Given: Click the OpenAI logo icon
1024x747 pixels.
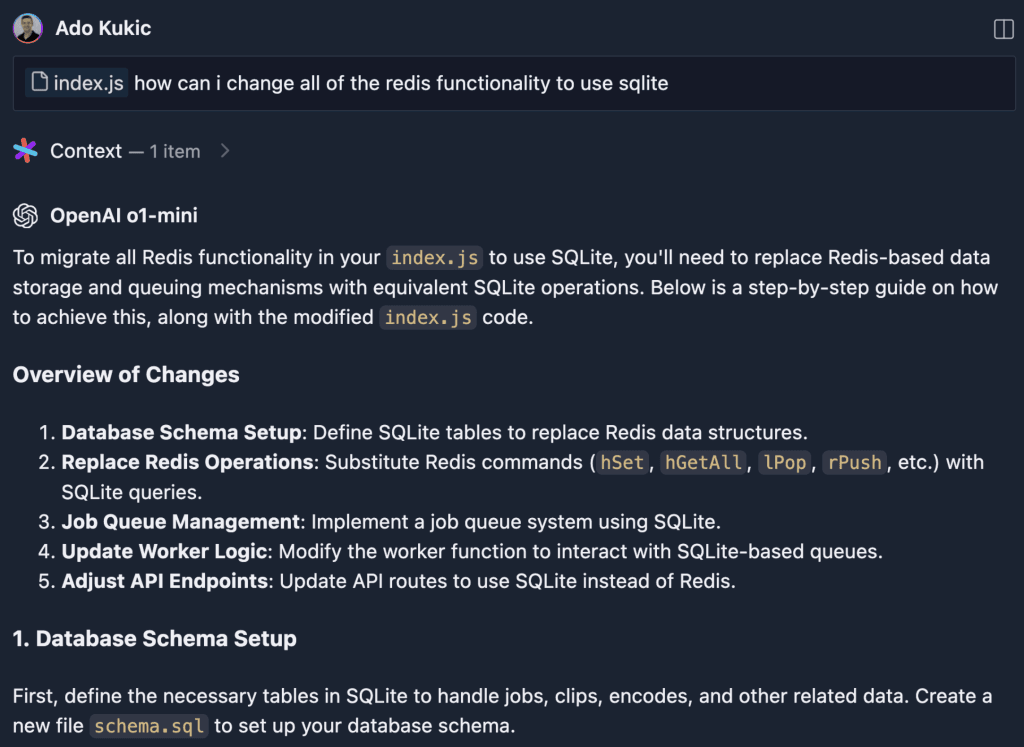Looking at the screenshot, I should [x=25, y=216].
